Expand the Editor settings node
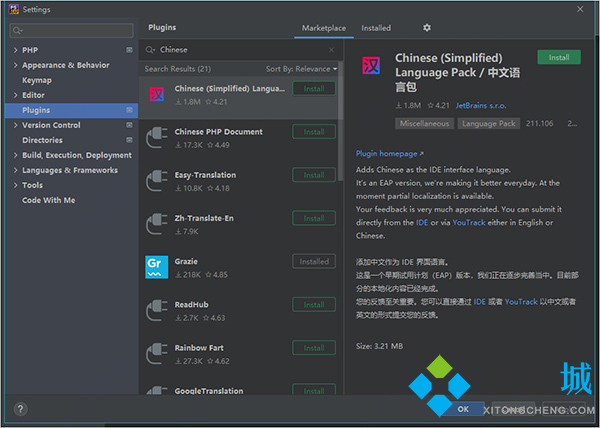Screen dimensions: 600x428 [x=15, y=95]
